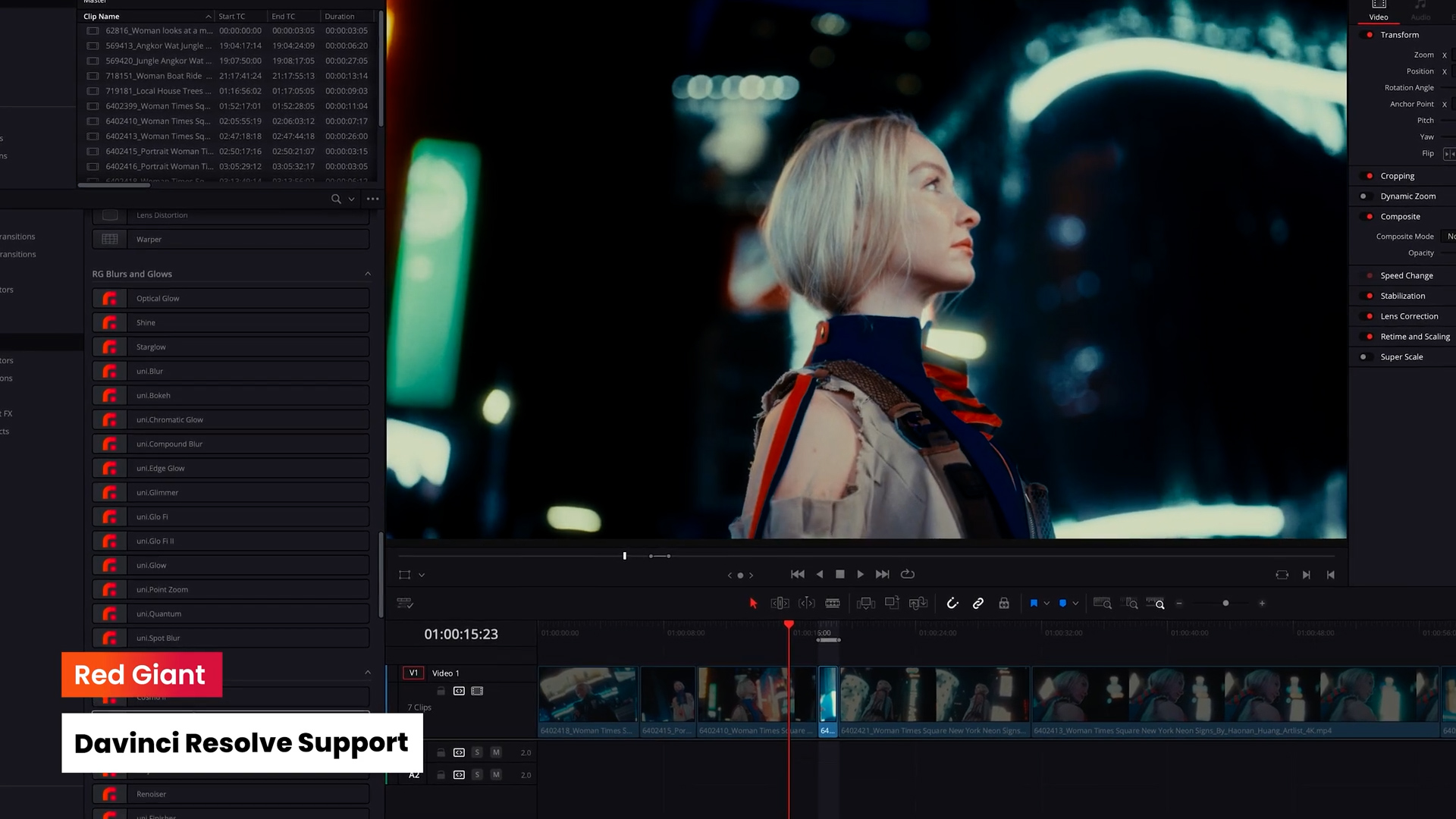
Task: Toggle the timeline Snapping magnet icon
Action: pyautogui.click(x=952, y=604)
